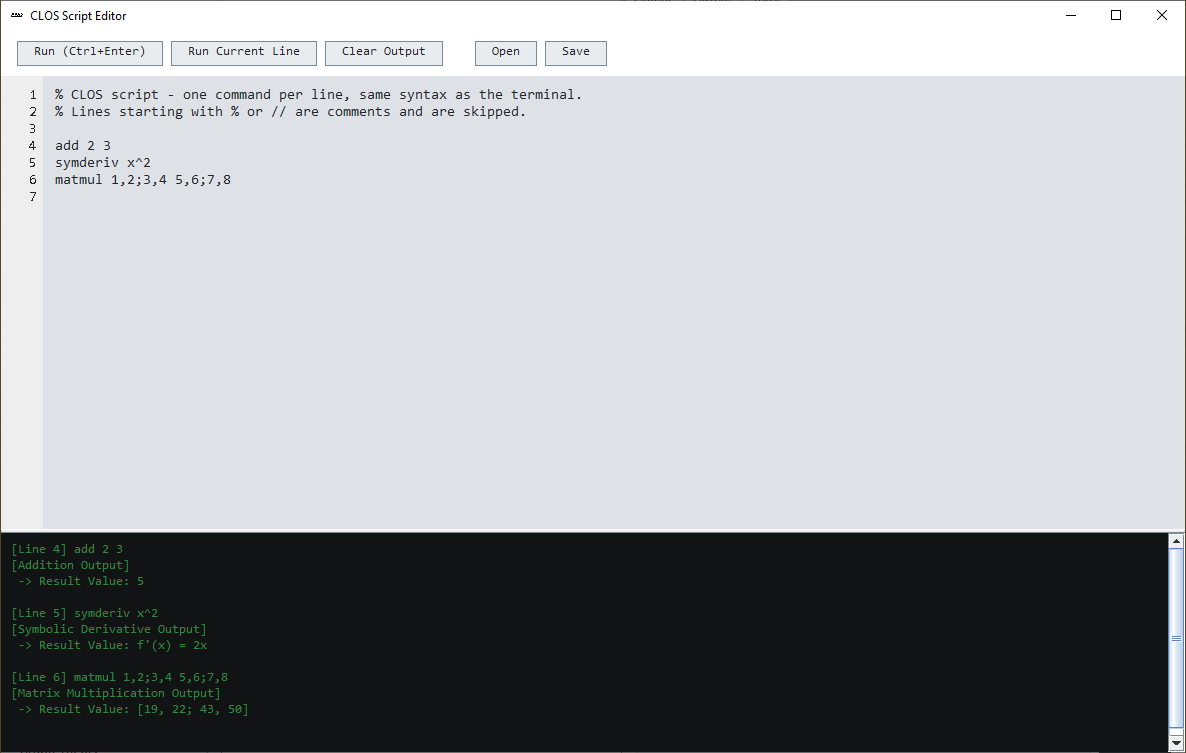Viewport: 1186px width, 753px height.
Task: Click '[Line 4] add 2 3' in output
Action: 67,550
